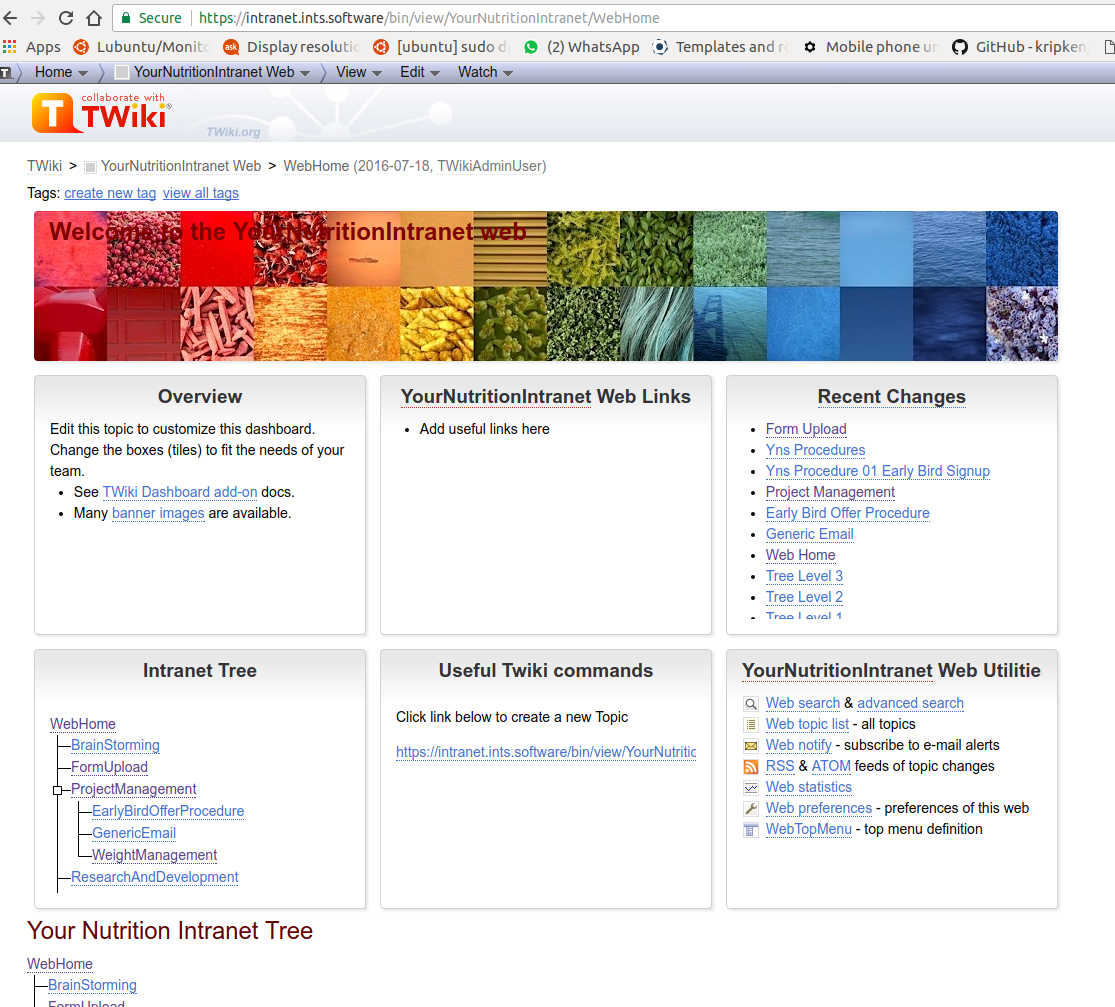Click the TWiki logo in header
This screenshot has height=1007, width=1115.
coord(100,113)
